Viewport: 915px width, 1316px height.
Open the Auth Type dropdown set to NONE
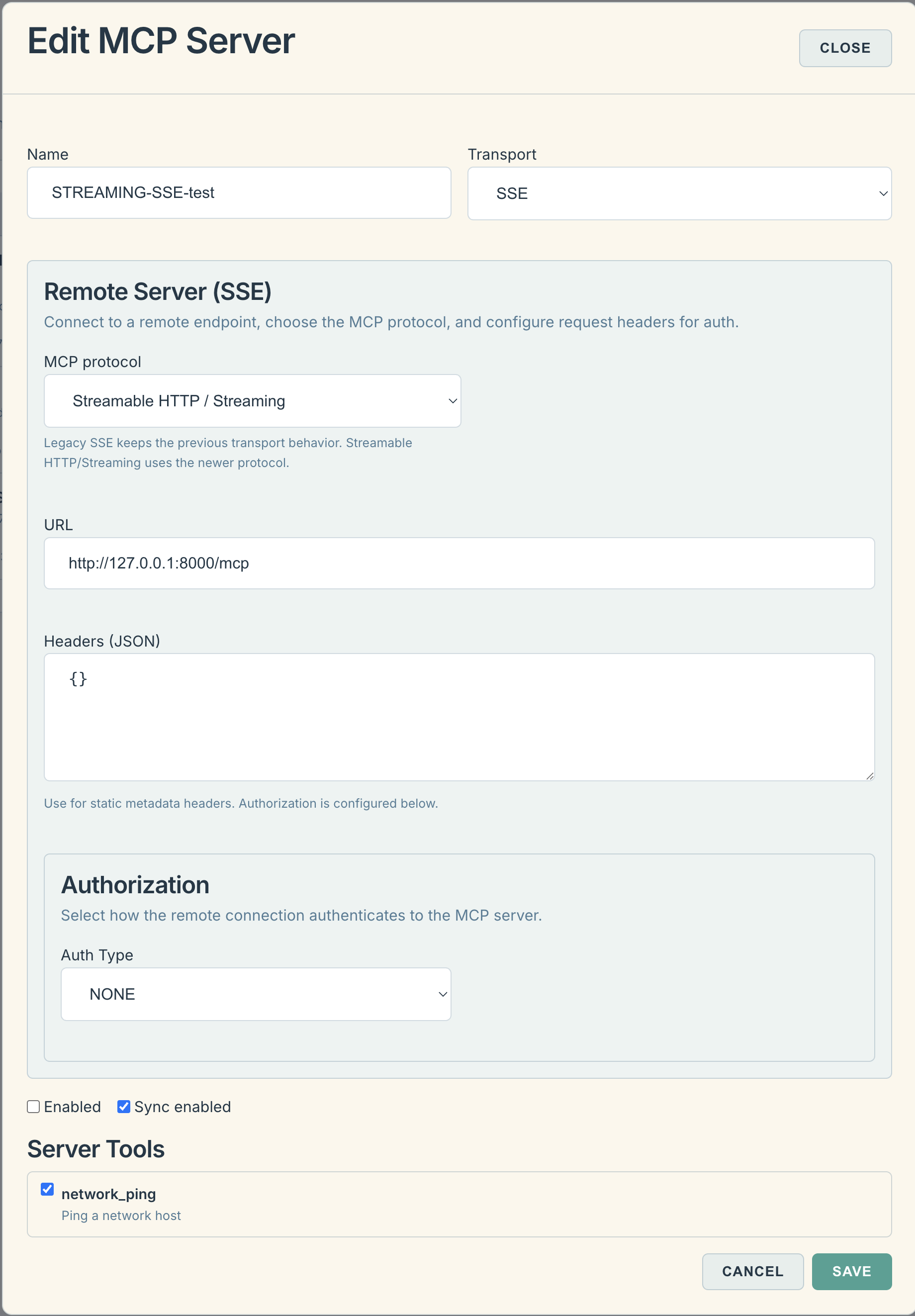pyautogui.click(x=256, y=994)
